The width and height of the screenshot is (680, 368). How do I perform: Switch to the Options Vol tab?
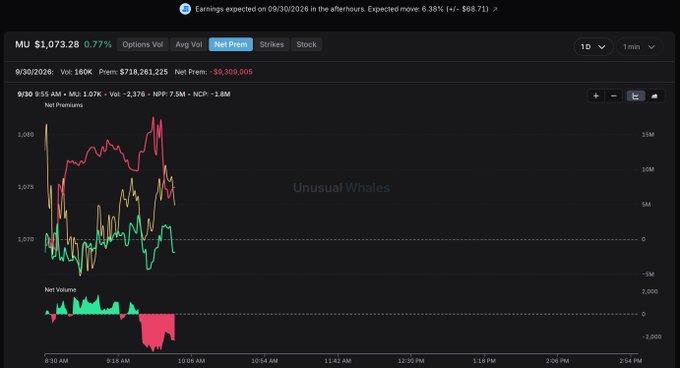pos(143,44)
